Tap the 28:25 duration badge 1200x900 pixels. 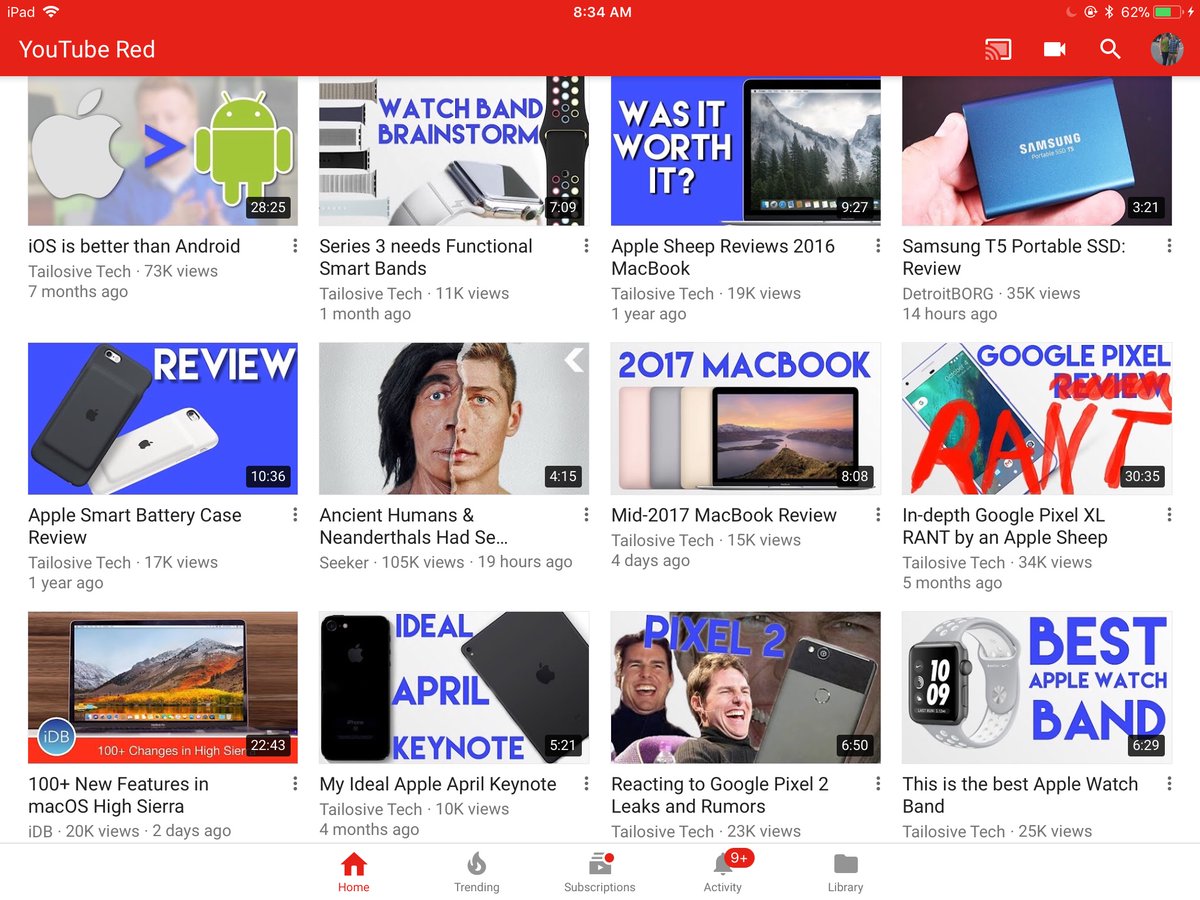[x=268, y=207]
